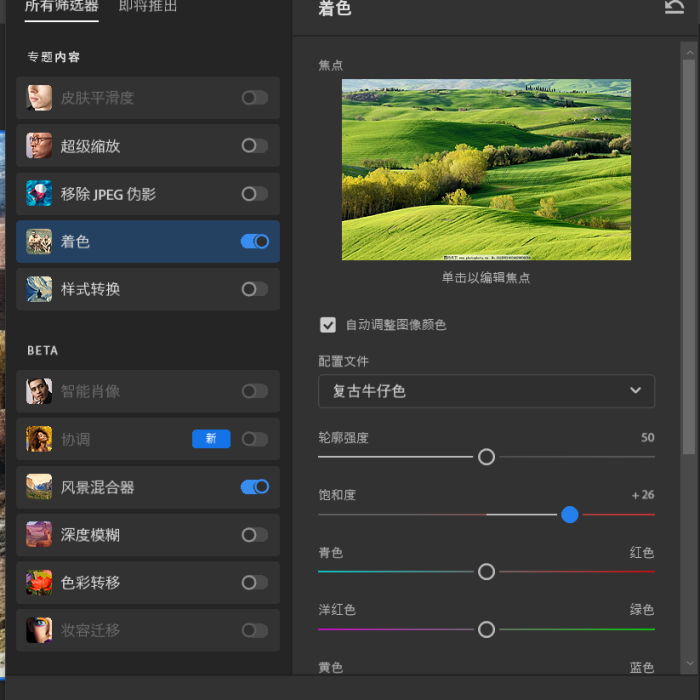Click the 超级缩放 filter icon

pos(39,146)
